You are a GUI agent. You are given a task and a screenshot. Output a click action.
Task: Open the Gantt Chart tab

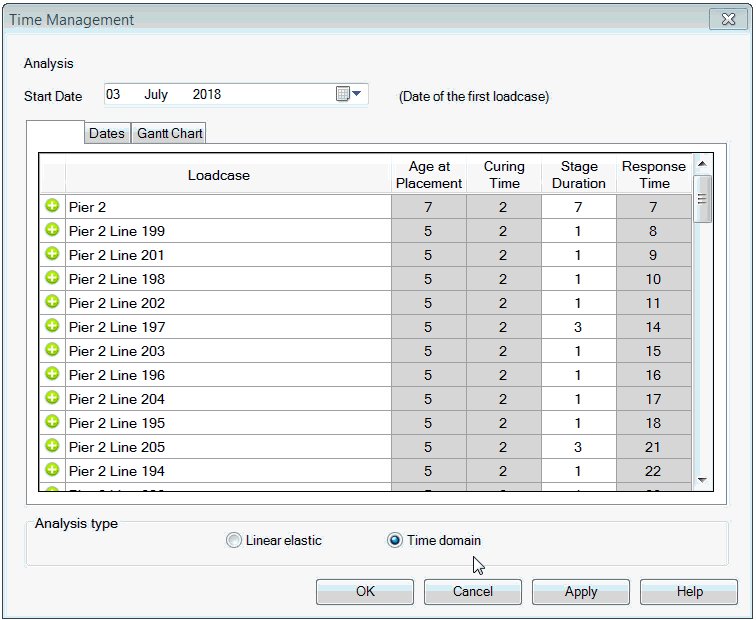170,134
